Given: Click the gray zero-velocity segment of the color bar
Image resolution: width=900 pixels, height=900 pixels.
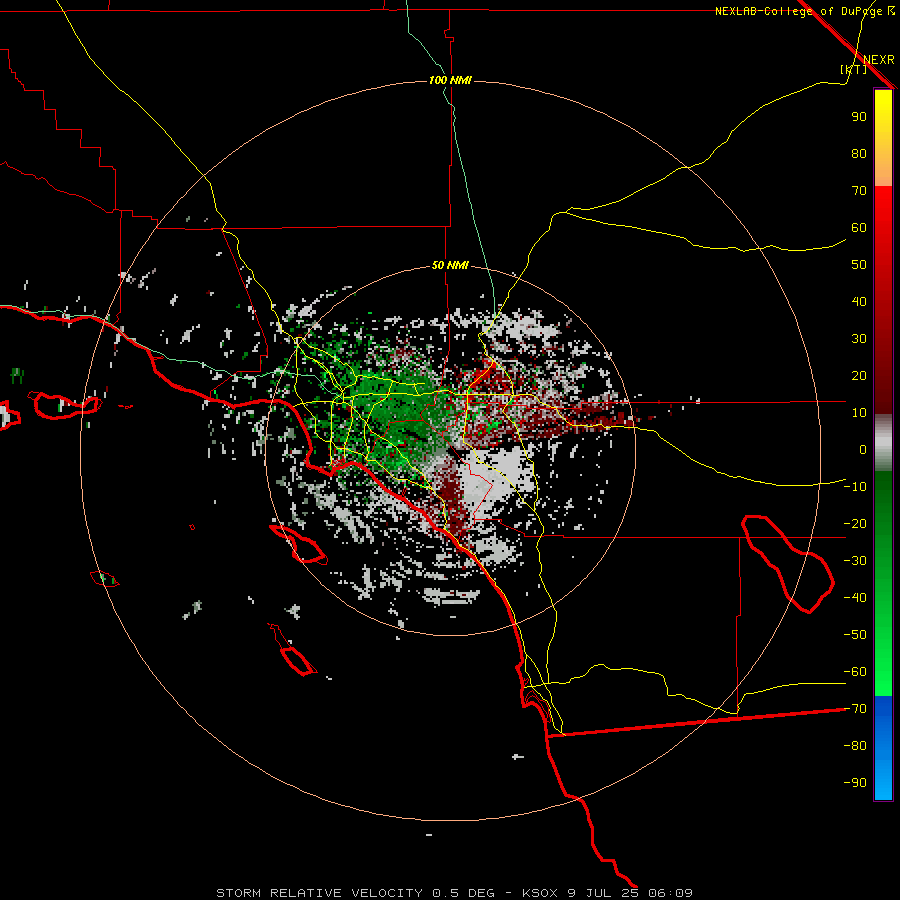Looking at the screenshot, I should pyautogui.click(x=883, y=443).
